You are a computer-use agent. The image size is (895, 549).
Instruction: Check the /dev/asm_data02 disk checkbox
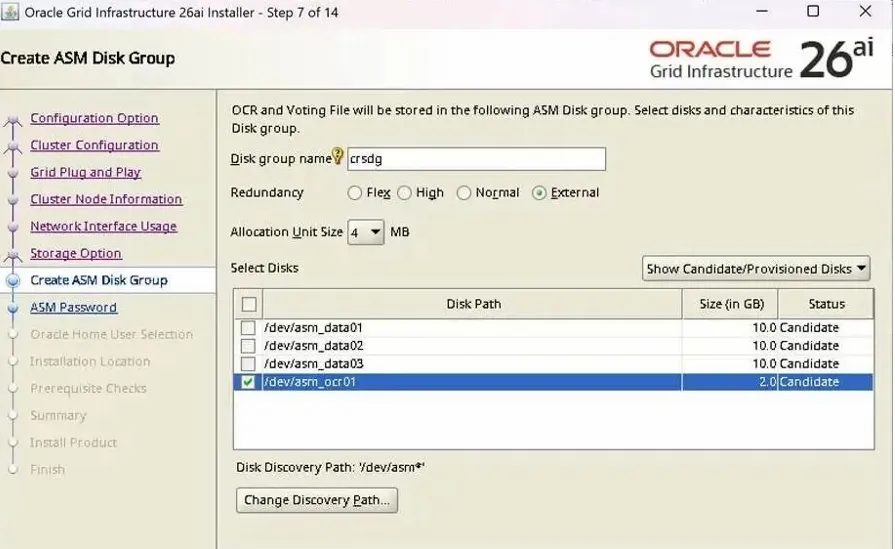tap(248, 346)
